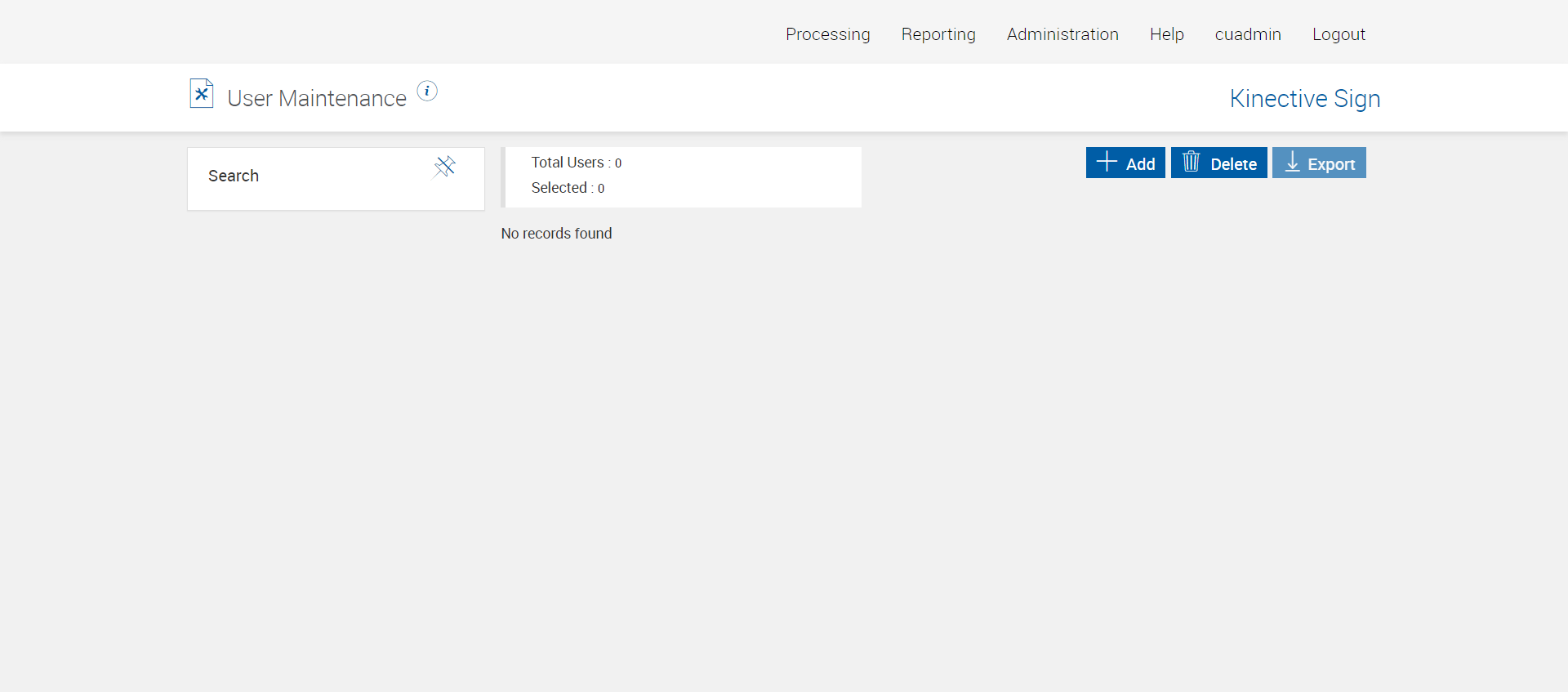This screenshot has height=692, width=1568.
Task: Click the User Maintenance heading text
Action: pyautogui.click(x=317, y=99)
